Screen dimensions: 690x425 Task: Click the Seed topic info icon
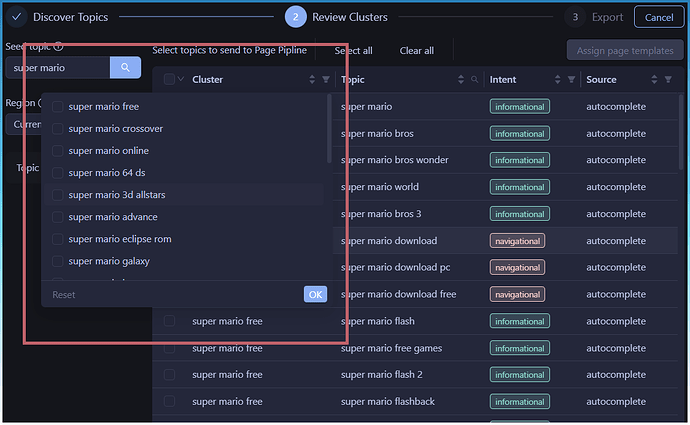58,46
